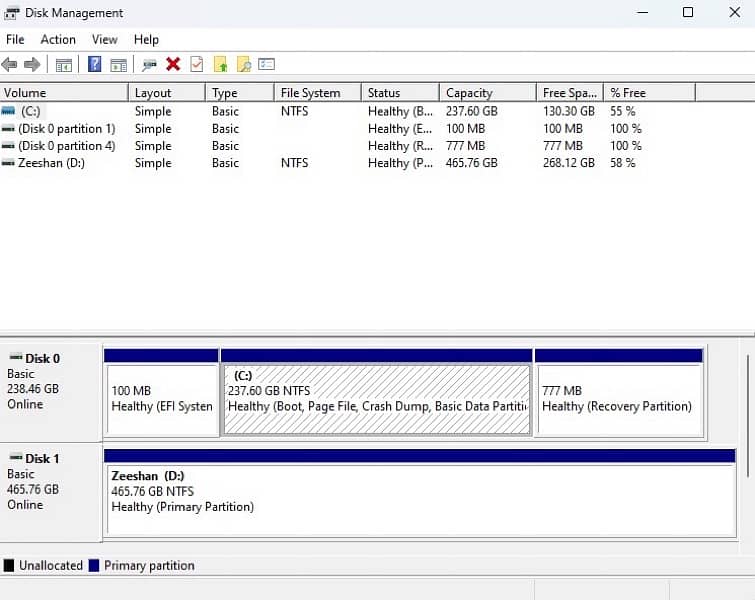Open Help via blue question mark icon

[95, 64]
